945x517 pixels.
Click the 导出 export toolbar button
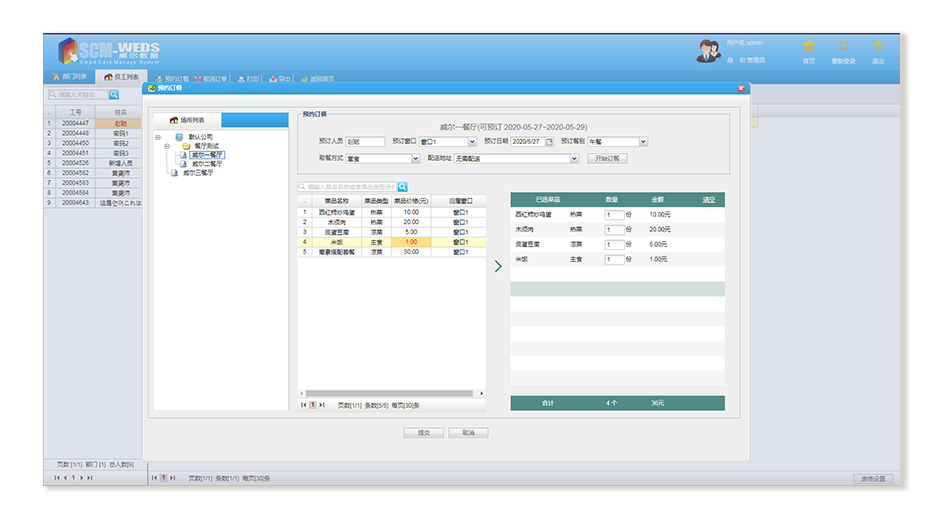(279, 78)
